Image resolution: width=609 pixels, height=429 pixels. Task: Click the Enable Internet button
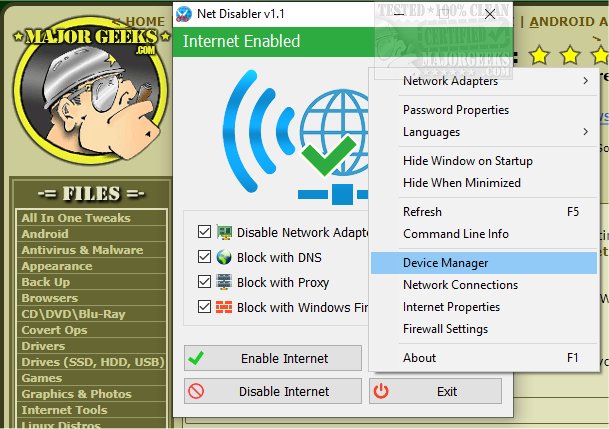(273, 358)
